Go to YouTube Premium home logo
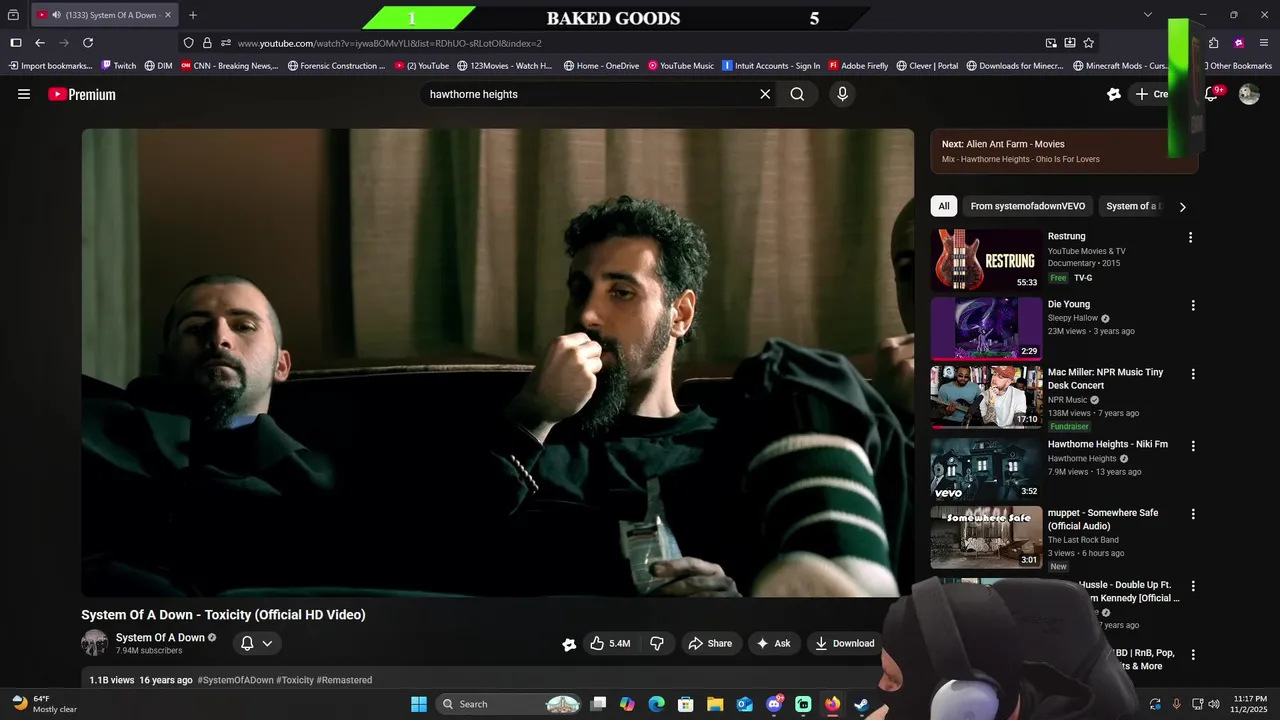 click(82, 94)
